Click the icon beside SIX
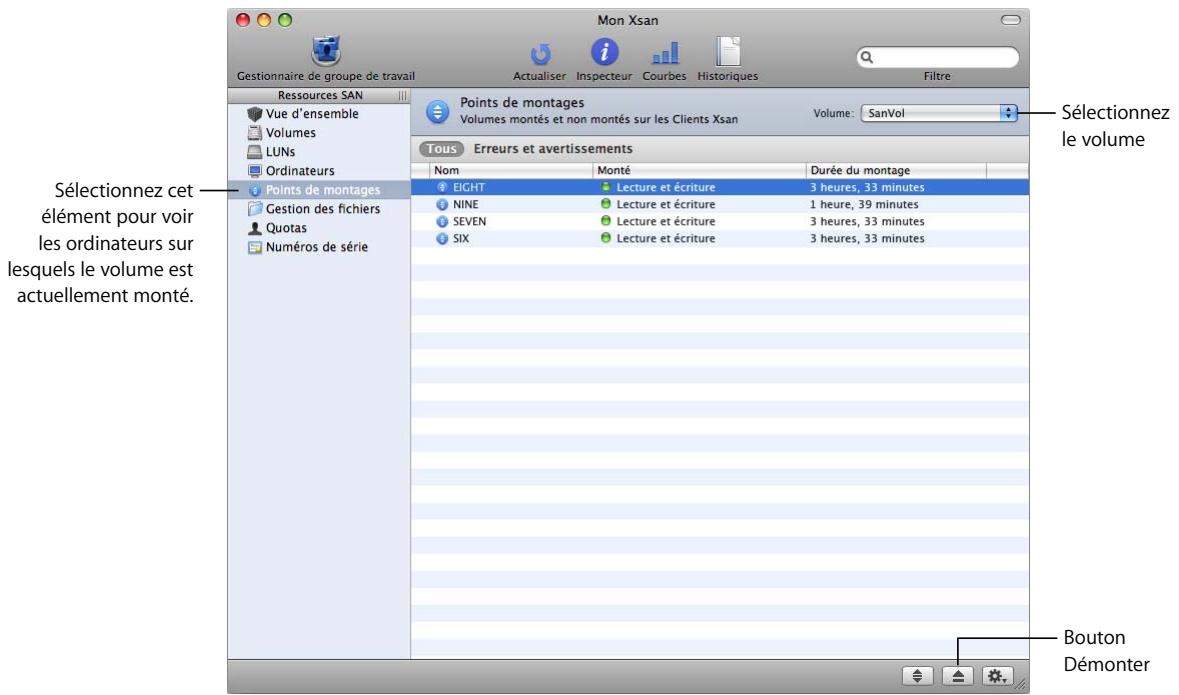Image resolution: width=1179 pixels, height=695 pixels. click(x=442, y=238)
